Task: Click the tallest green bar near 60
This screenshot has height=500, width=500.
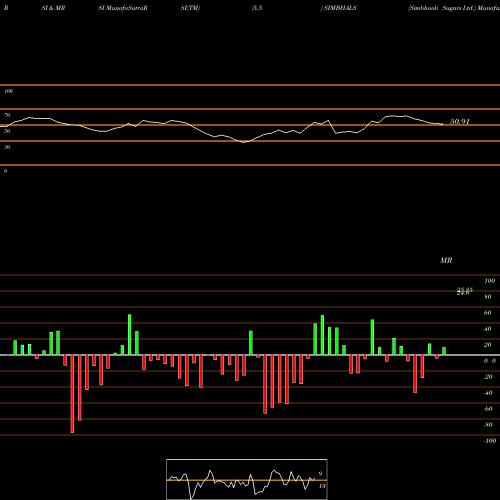Action: click(130, 334)
